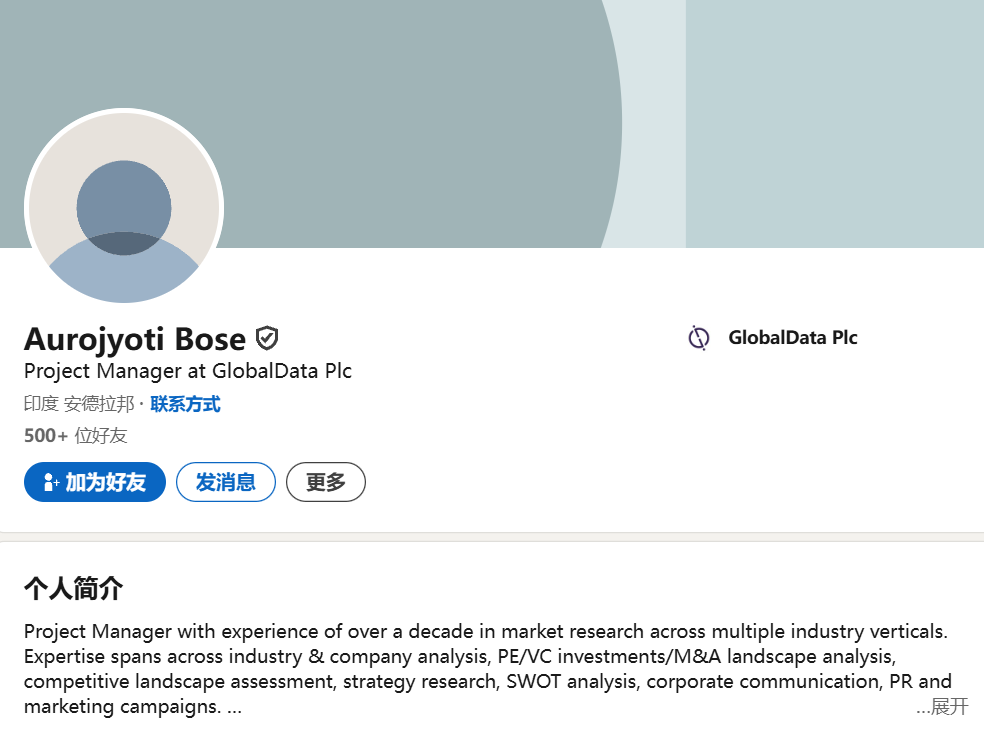Click the light blue right cover banner panel
The height and width of the screenshot is (734, 984).
click(835, 124)
